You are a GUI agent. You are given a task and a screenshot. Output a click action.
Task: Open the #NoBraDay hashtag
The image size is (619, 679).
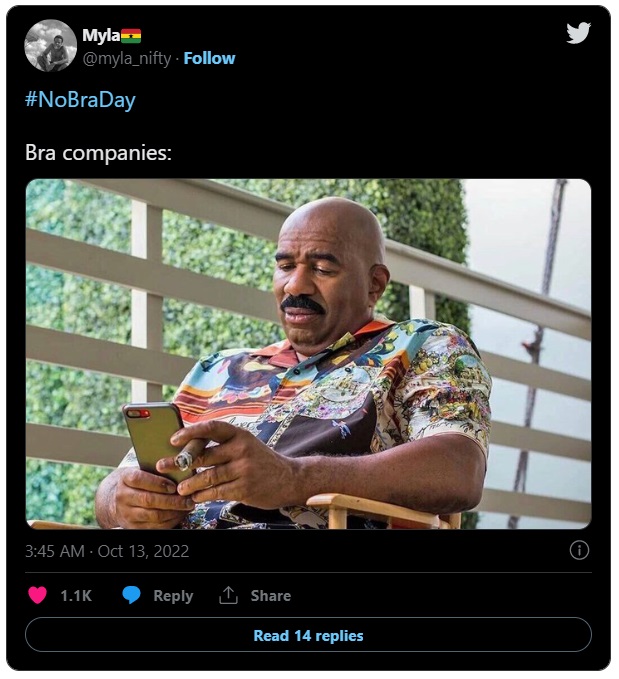80,100
